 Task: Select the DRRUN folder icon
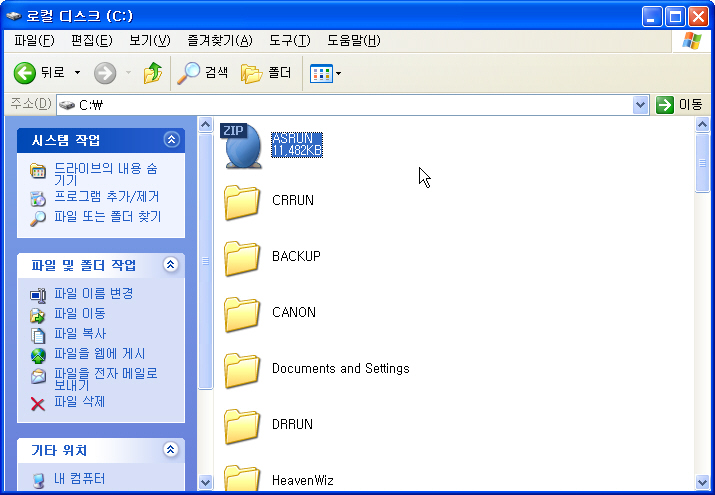242,426
